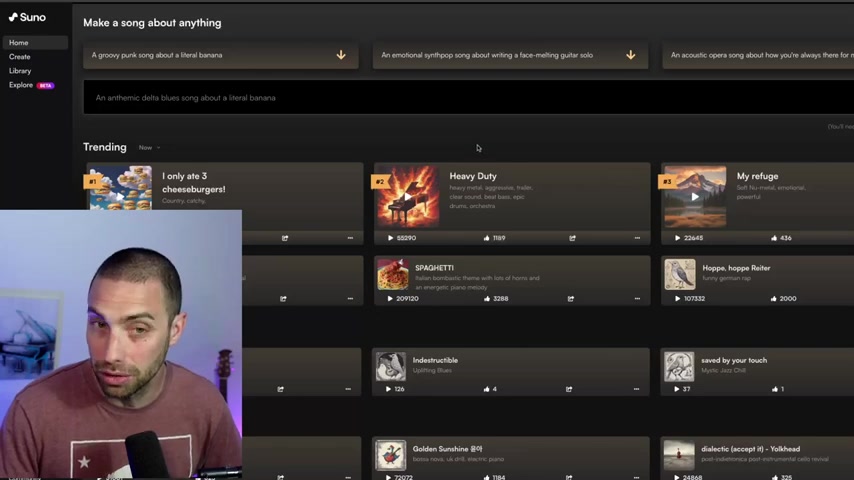Screen dimensions: 854x480
Task: Select the Home sidebar item
Action: pos(35,42)
